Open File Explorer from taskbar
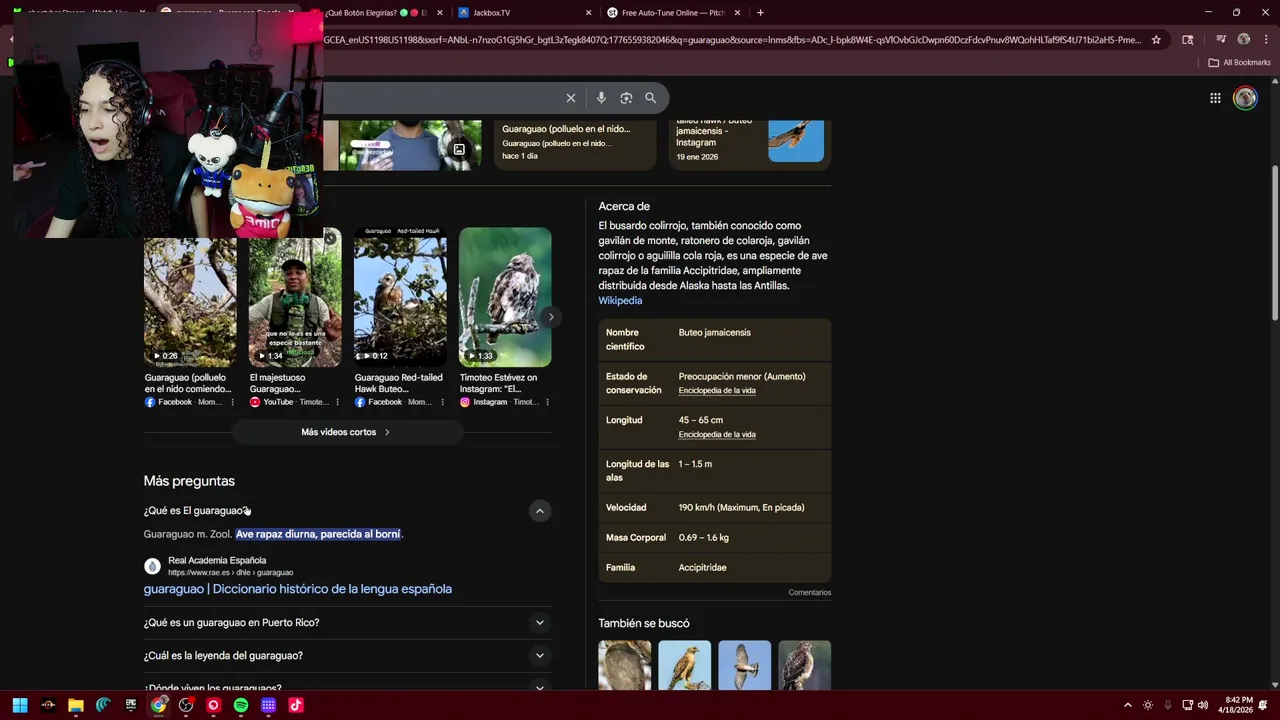 point(75,705)
